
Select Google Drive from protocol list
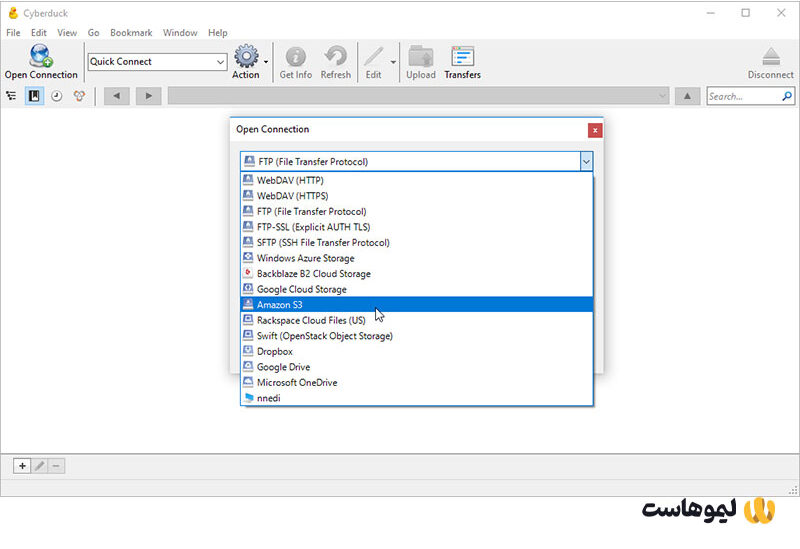416,367
